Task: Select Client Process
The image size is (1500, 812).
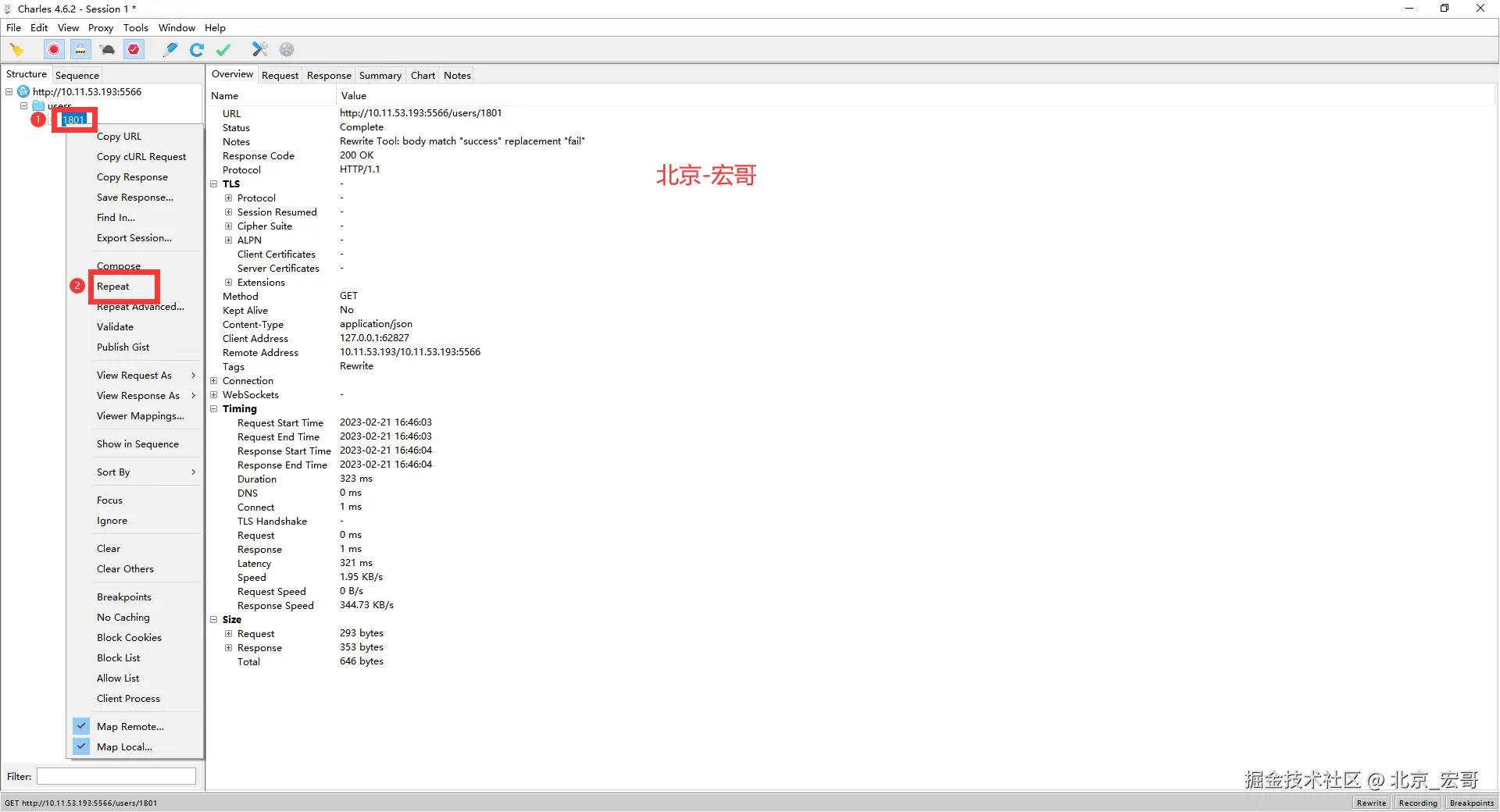Action: 128,699
